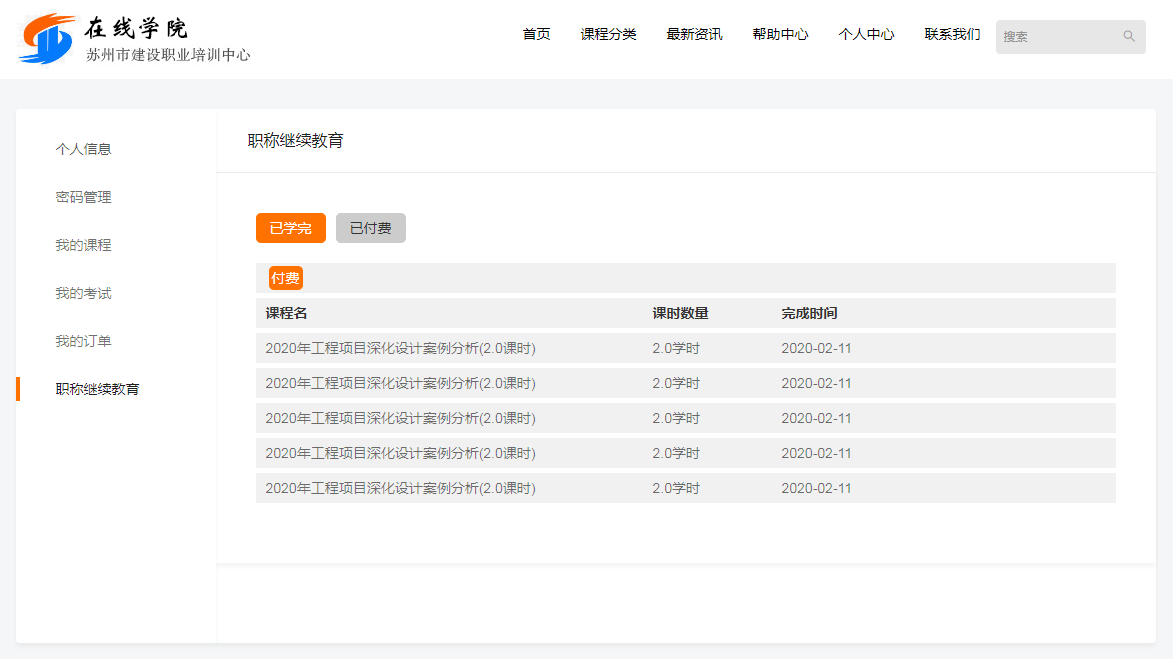1173x659 pixels.
Task: Select 个人信息 in the sidebar
Action: (x=83, y=149)
